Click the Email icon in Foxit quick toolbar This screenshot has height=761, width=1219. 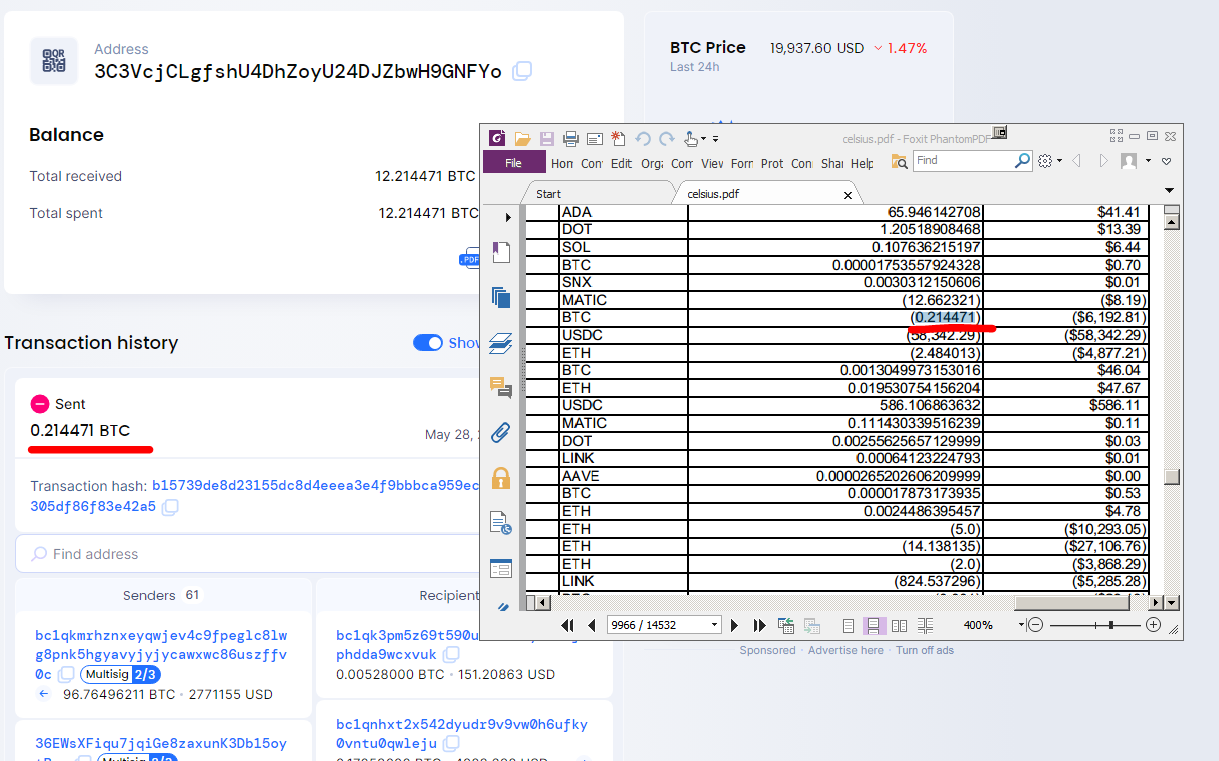(x=595, y=139)
